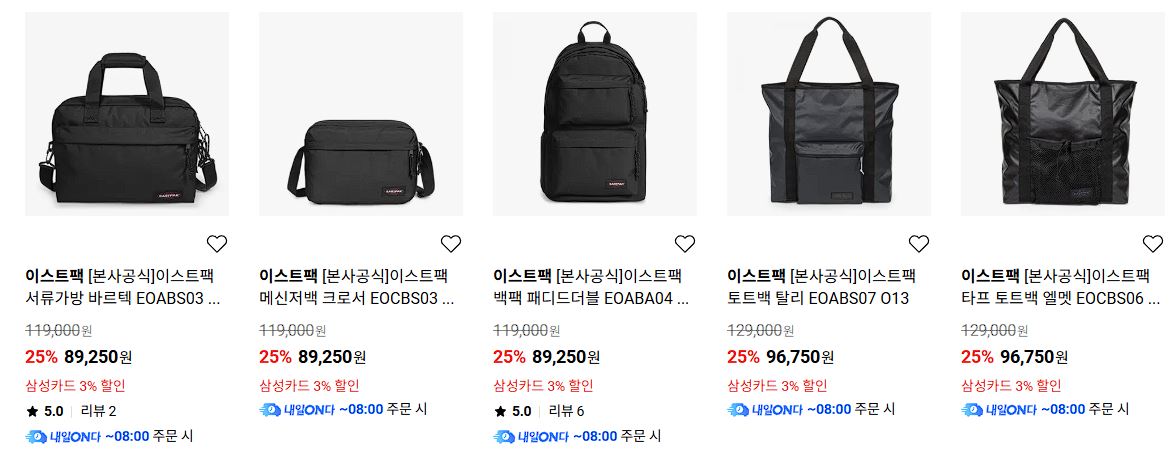Viewport: 1171px width, 461px height.
Task: Open 백팩 패디드더블 EOABA04 product title
Action: click(591, 288)
